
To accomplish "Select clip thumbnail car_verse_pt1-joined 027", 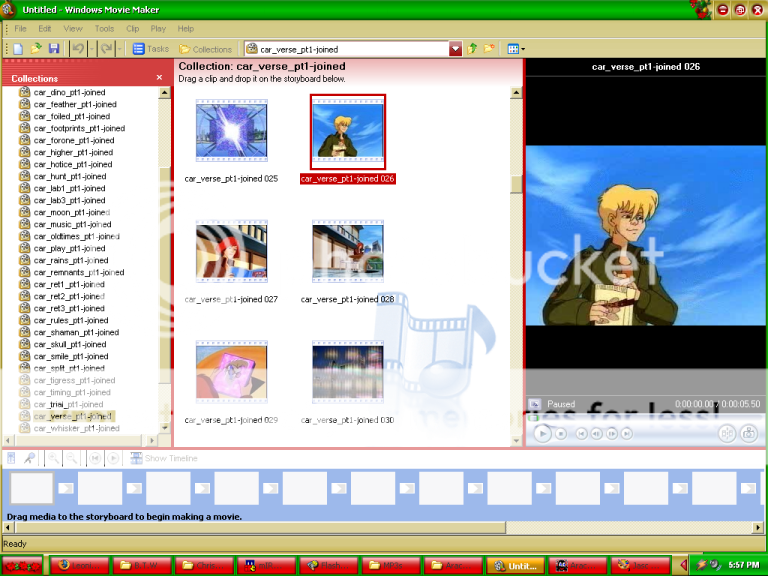I will pyautogui.click(x=232, y=252).
